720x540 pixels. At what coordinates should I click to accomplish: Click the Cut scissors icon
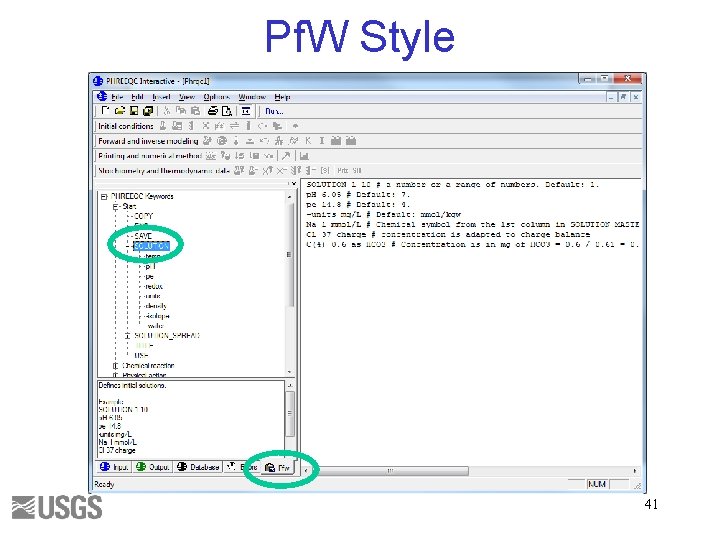pyautogui.click(x=167, y=111)
